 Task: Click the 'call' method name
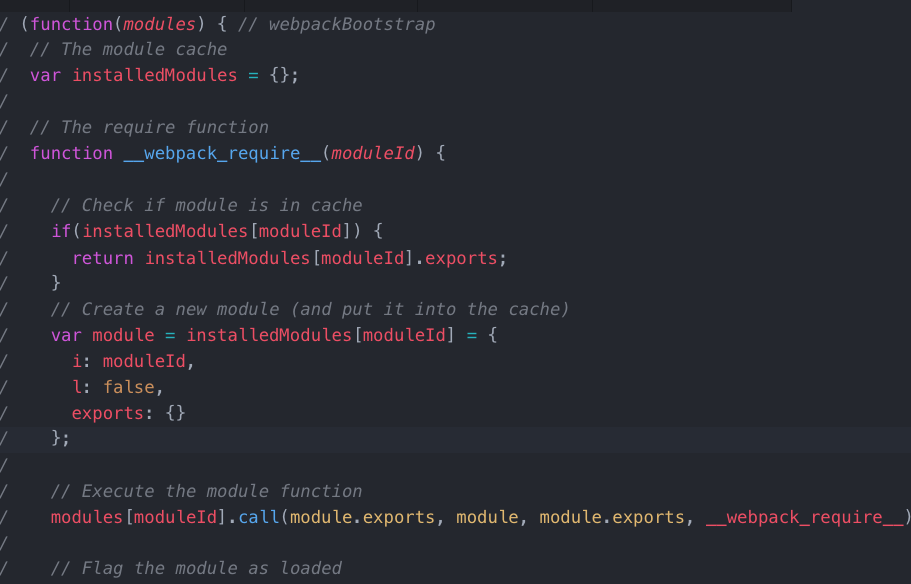259,517
